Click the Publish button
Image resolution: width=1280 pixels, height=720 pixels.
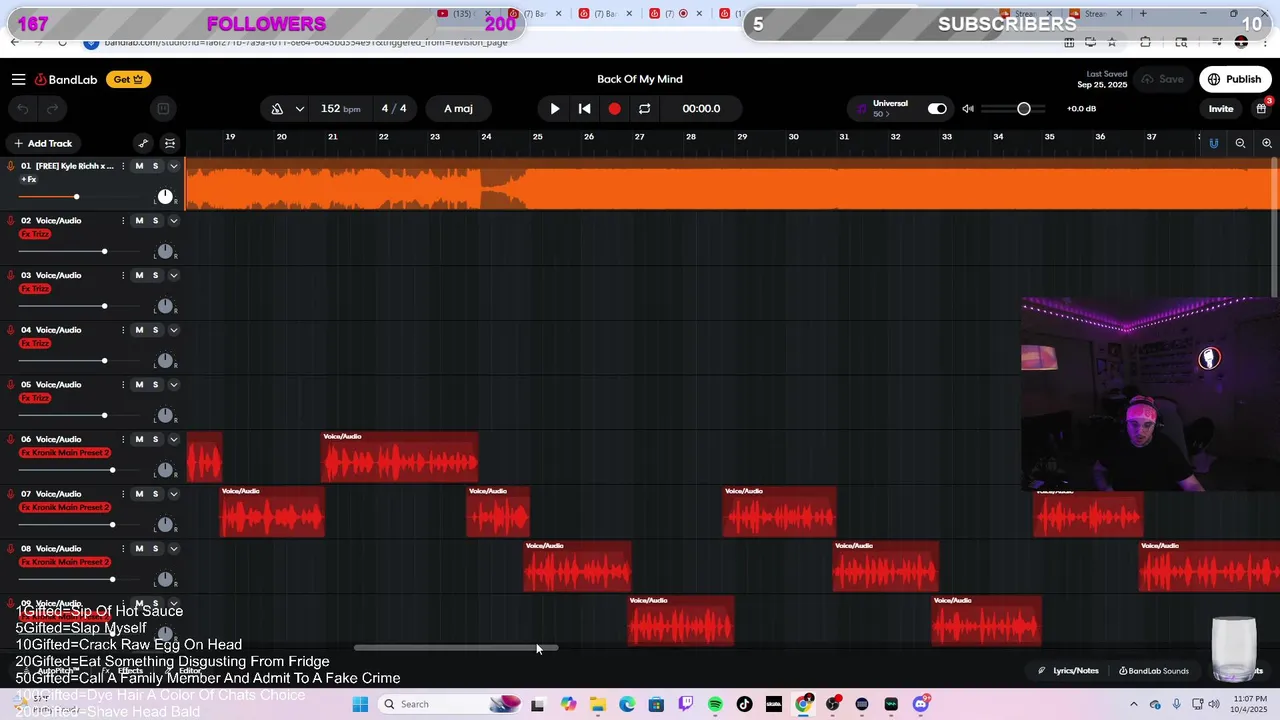pyautogui.click(x=1234, y=79)
